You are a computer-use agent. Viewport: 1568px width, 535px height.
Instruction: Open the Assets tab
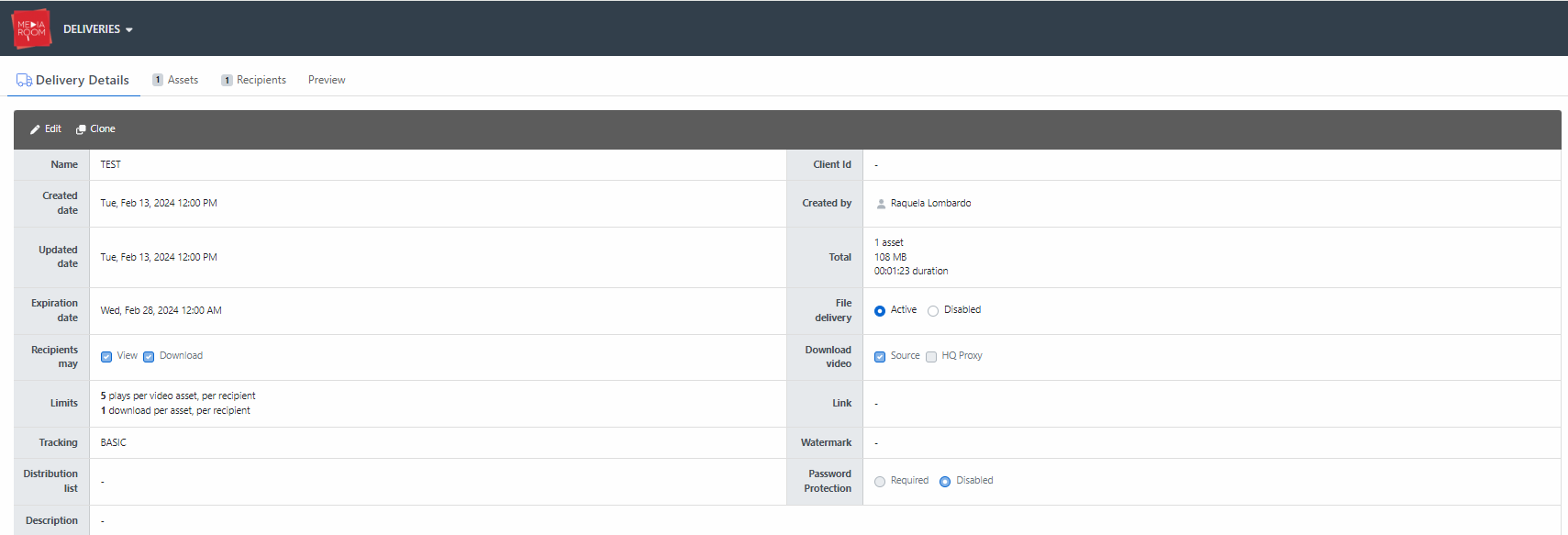click(175, 80)
